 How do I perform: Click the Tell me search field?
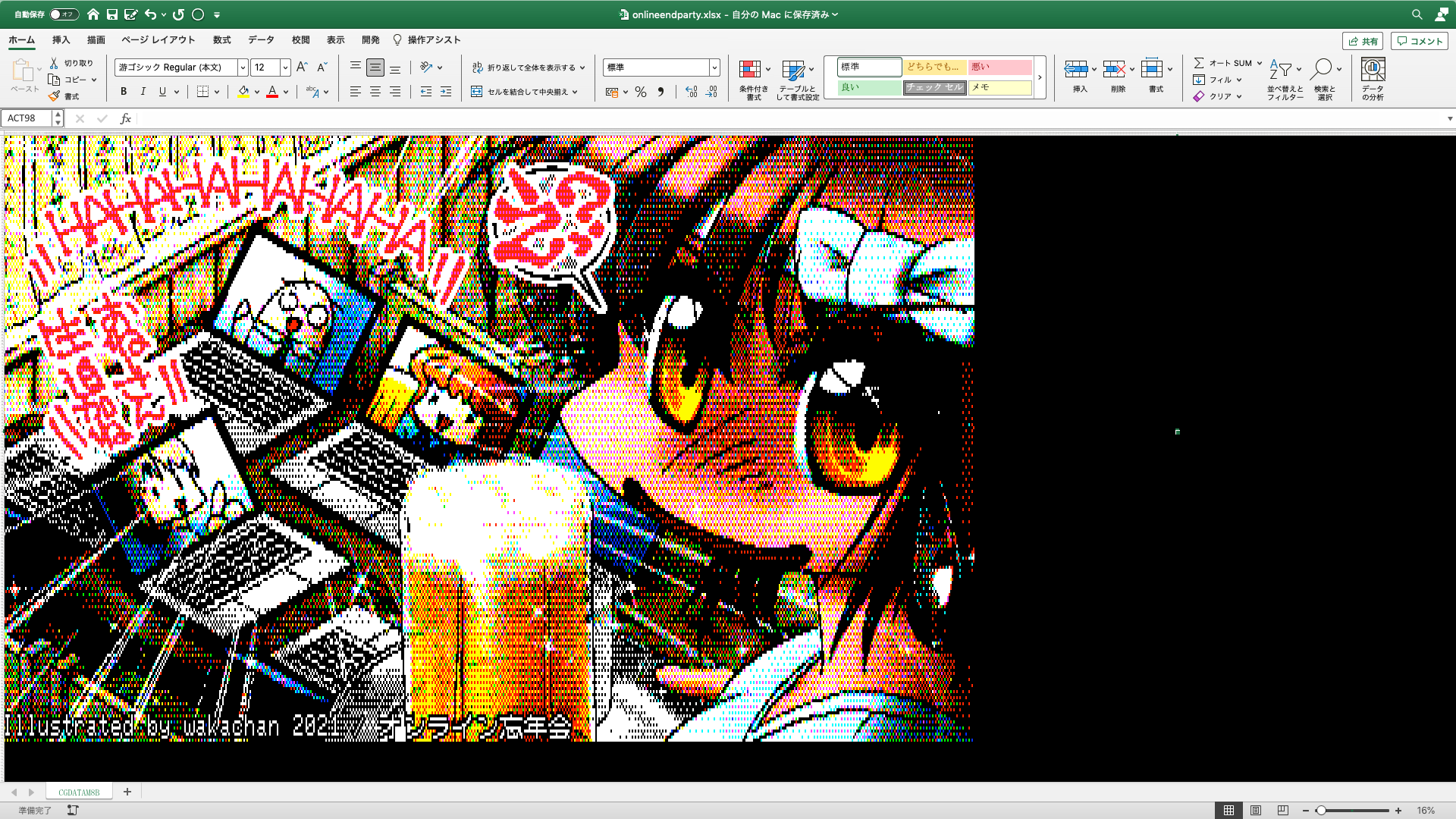coord(427,40)
